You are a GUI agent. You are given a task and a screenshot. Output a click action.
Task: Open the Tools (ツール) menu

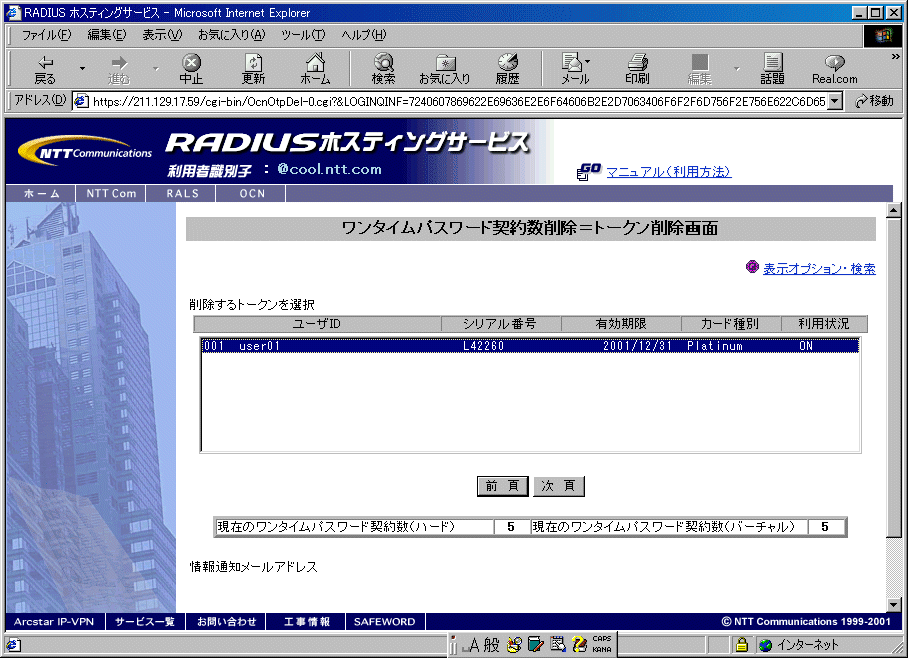pos(302,35)
